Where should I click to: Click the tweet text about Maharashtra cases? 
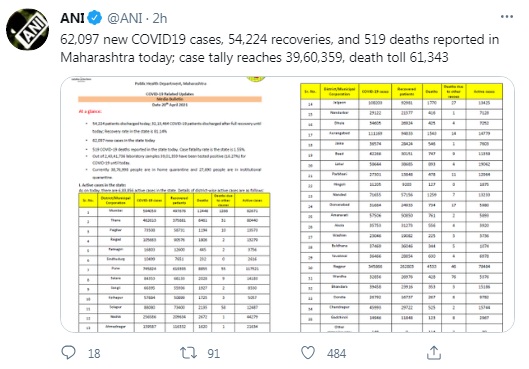279,48
